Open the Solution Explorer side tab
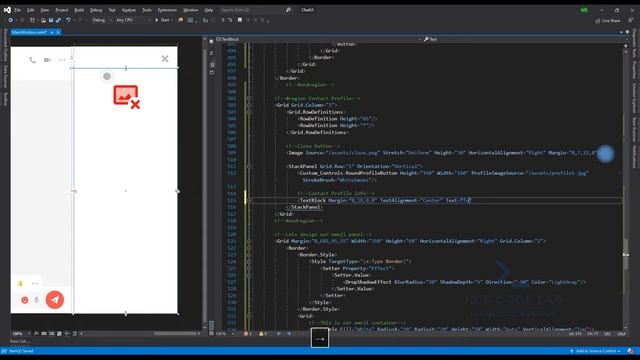The image size is (640, 360). coord(634,98)
